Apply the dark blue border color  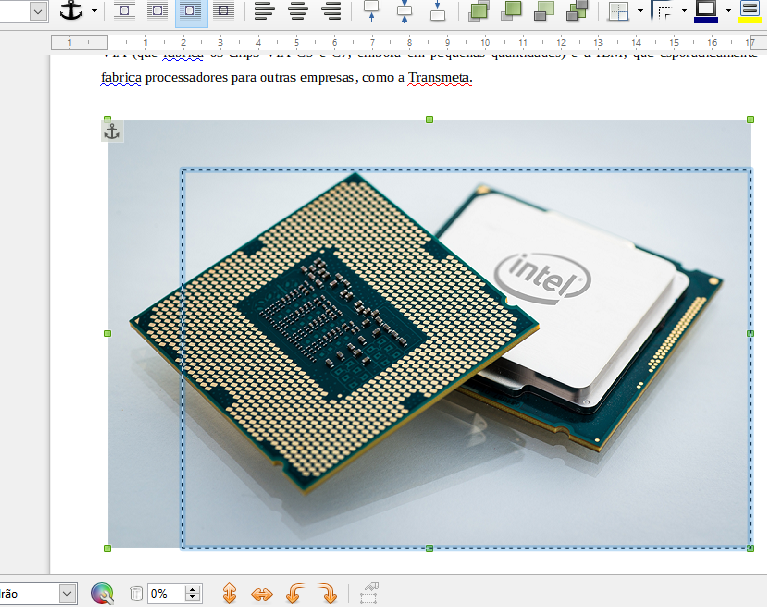coord(706,11)
